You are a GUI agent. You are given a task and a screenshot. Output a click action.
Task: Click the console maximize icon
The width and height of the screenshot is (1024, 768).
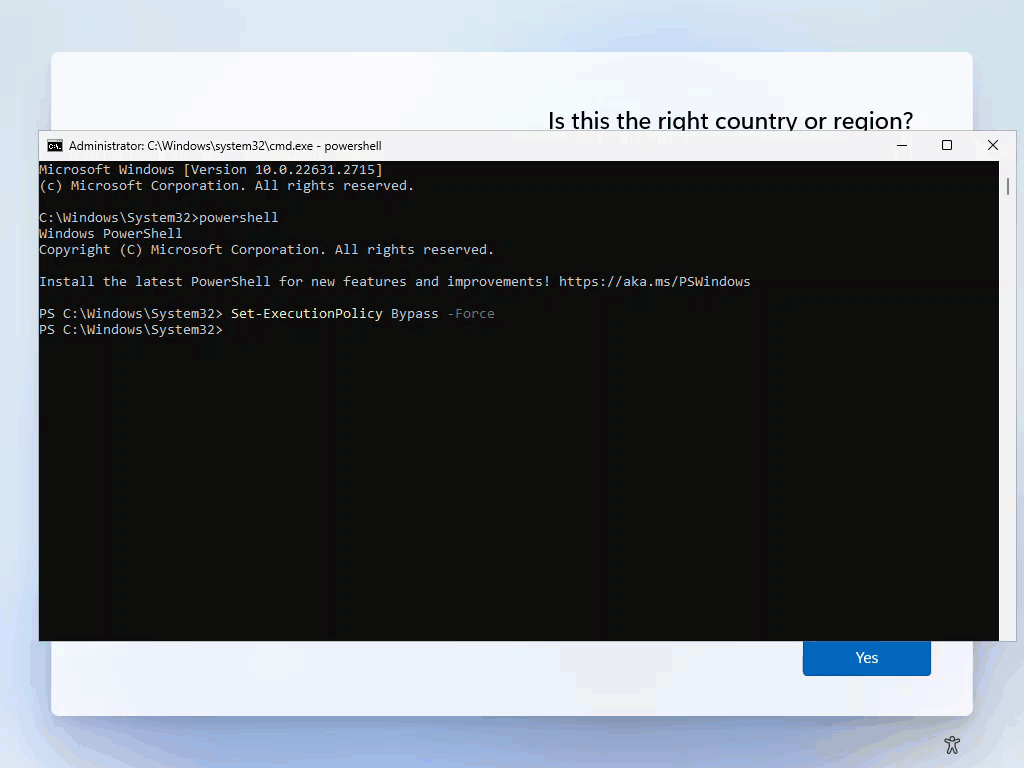(947, 146)
